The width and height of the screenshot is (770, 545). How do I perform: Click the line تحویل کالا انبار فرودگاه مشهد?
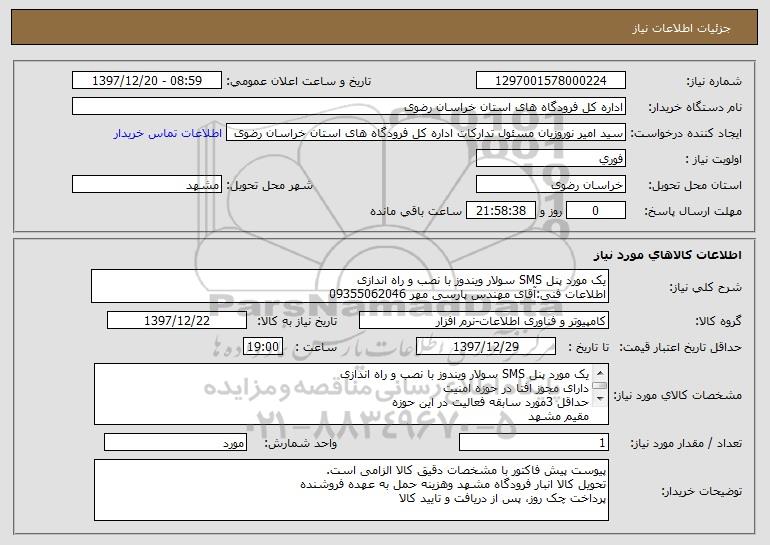point(453,485)
